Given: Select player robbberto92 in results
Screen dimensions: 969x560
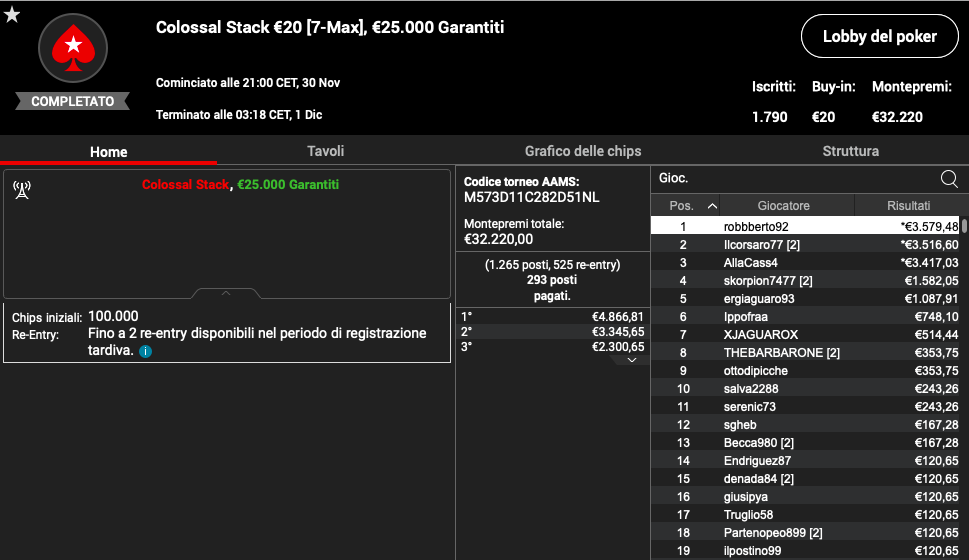Looking at the screenshot, I should click(x=756, y=227).
